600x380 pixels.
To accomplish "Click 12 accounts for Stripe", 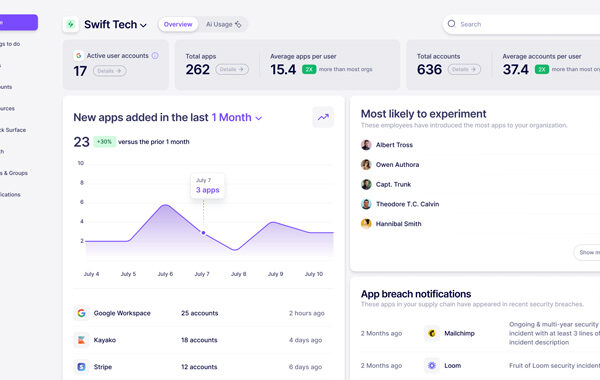I will pyautogui.click(x=199, y=367).
